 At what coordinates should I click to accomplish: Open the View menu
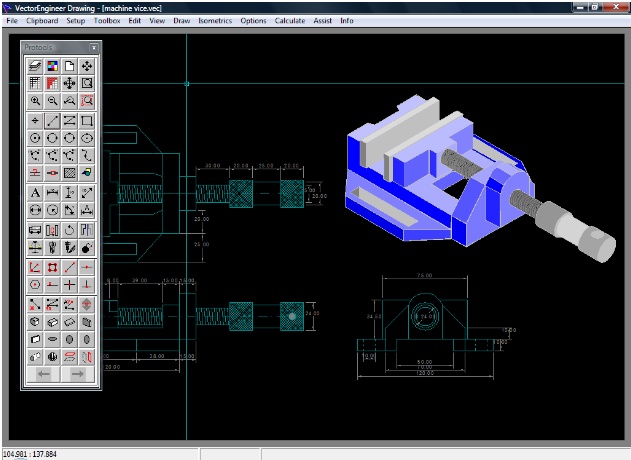(x=157, y=21)
